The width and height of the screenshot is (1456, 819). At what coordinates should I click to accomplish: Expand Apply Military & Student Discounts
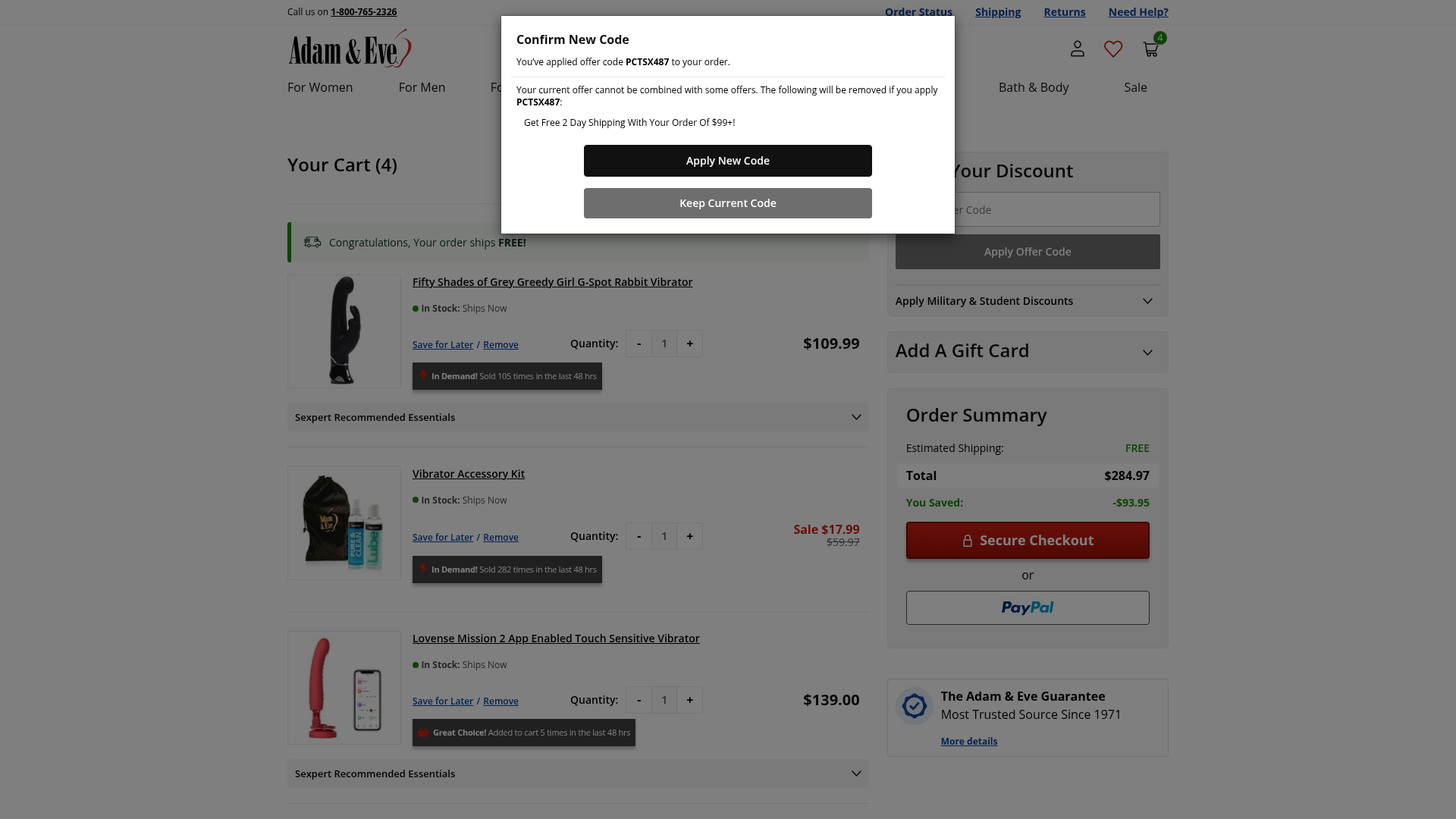point(1027,301)
